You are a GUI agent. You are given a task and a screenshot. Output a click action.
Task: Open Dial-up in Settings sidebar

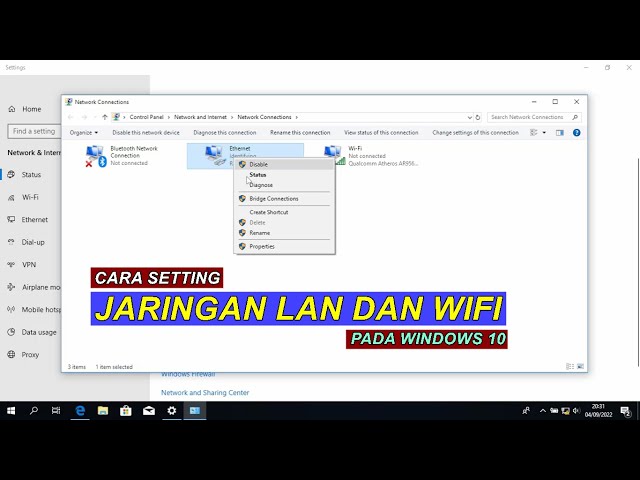coord(33,242)
